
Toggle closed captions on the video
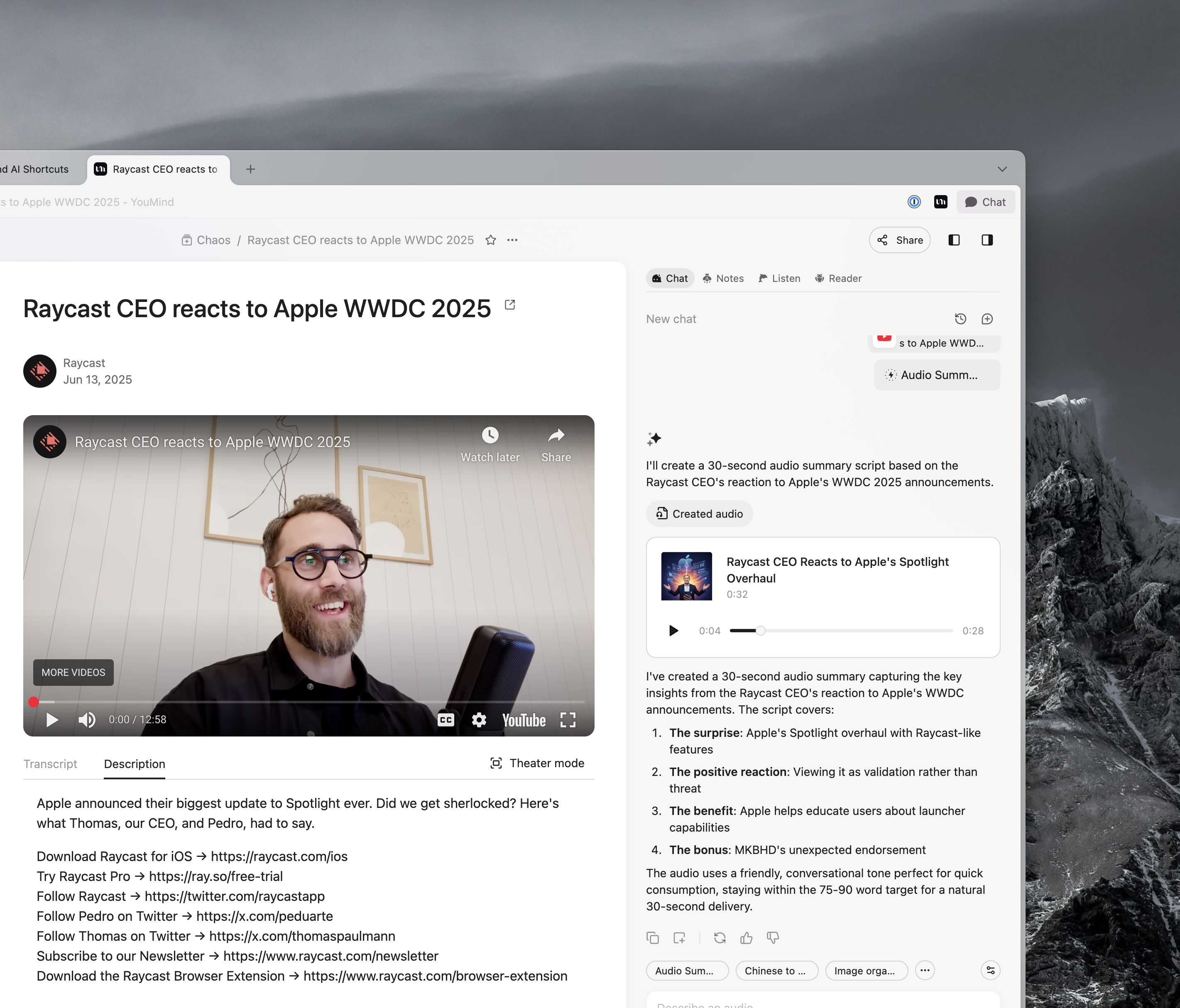(x=446, y=720)
